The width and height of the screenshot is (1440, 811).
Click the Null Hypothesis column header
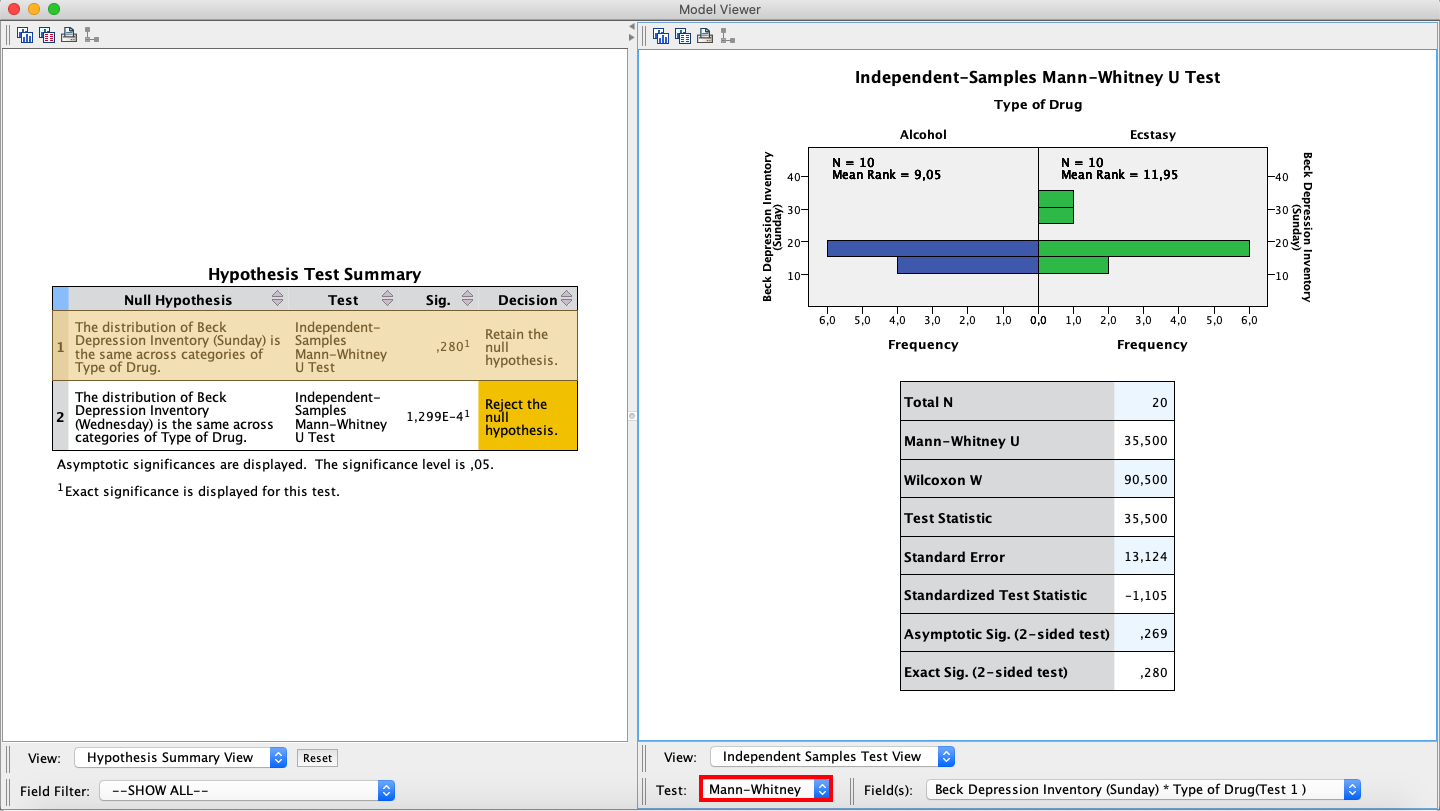178,299
